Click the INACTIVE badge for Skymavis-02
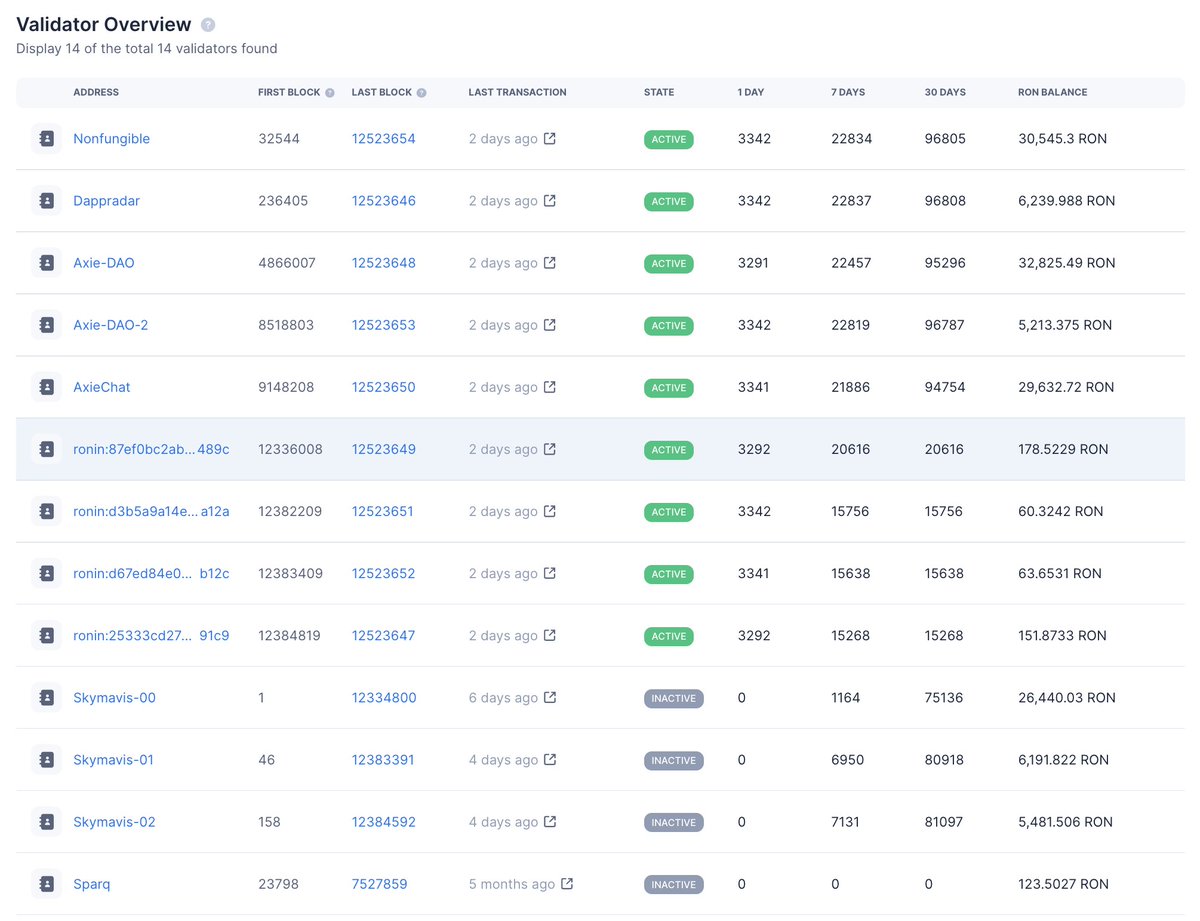Viewport: 1200px width, 921px height. click(673, 821)
